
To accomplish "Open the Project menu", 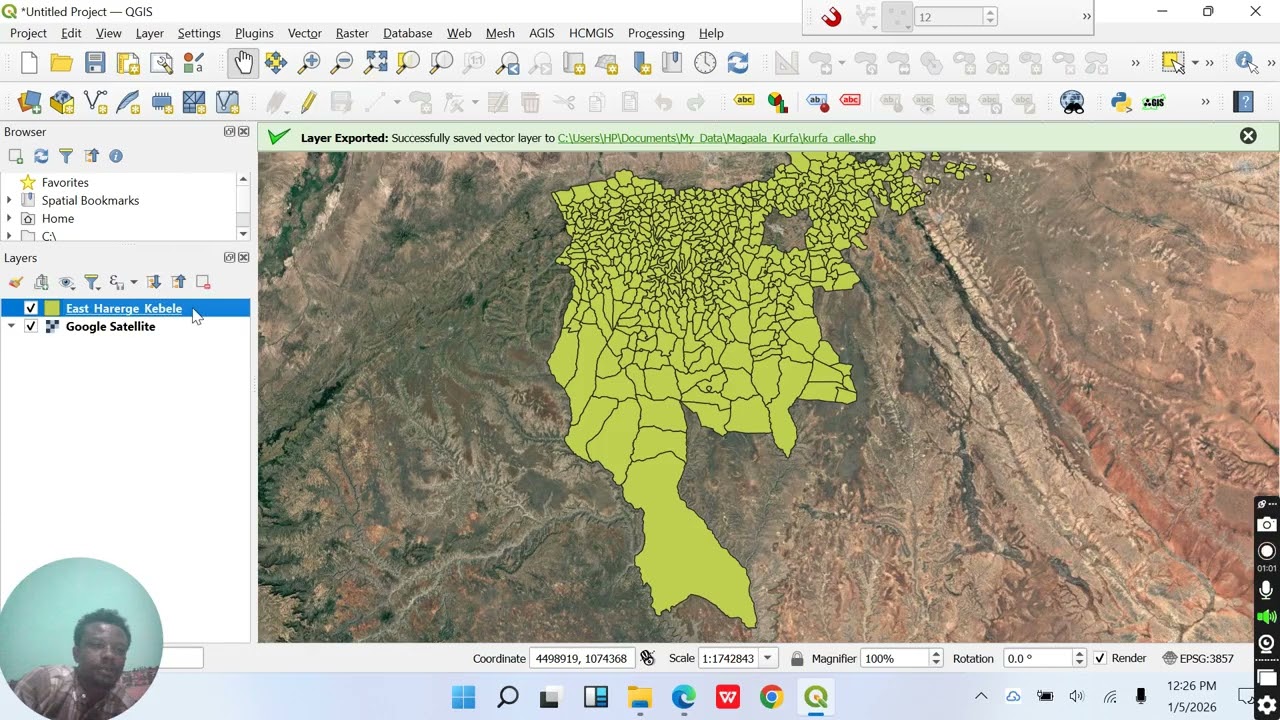I will tap(28, 33).
